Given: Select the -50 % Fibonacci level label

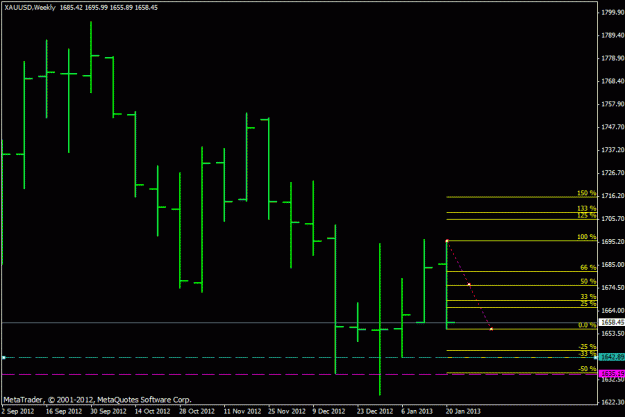Looking at the screenshot, I should (587, 369).
